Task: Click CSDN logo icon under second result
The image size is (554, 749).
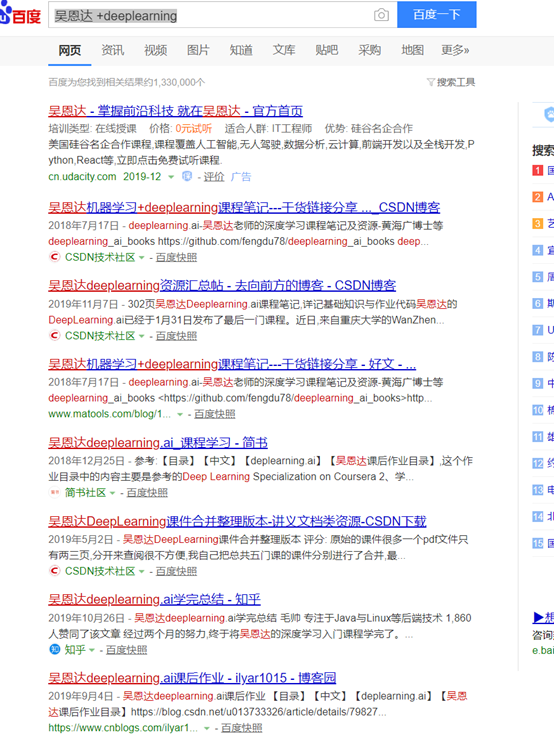Action: point(55,257)
